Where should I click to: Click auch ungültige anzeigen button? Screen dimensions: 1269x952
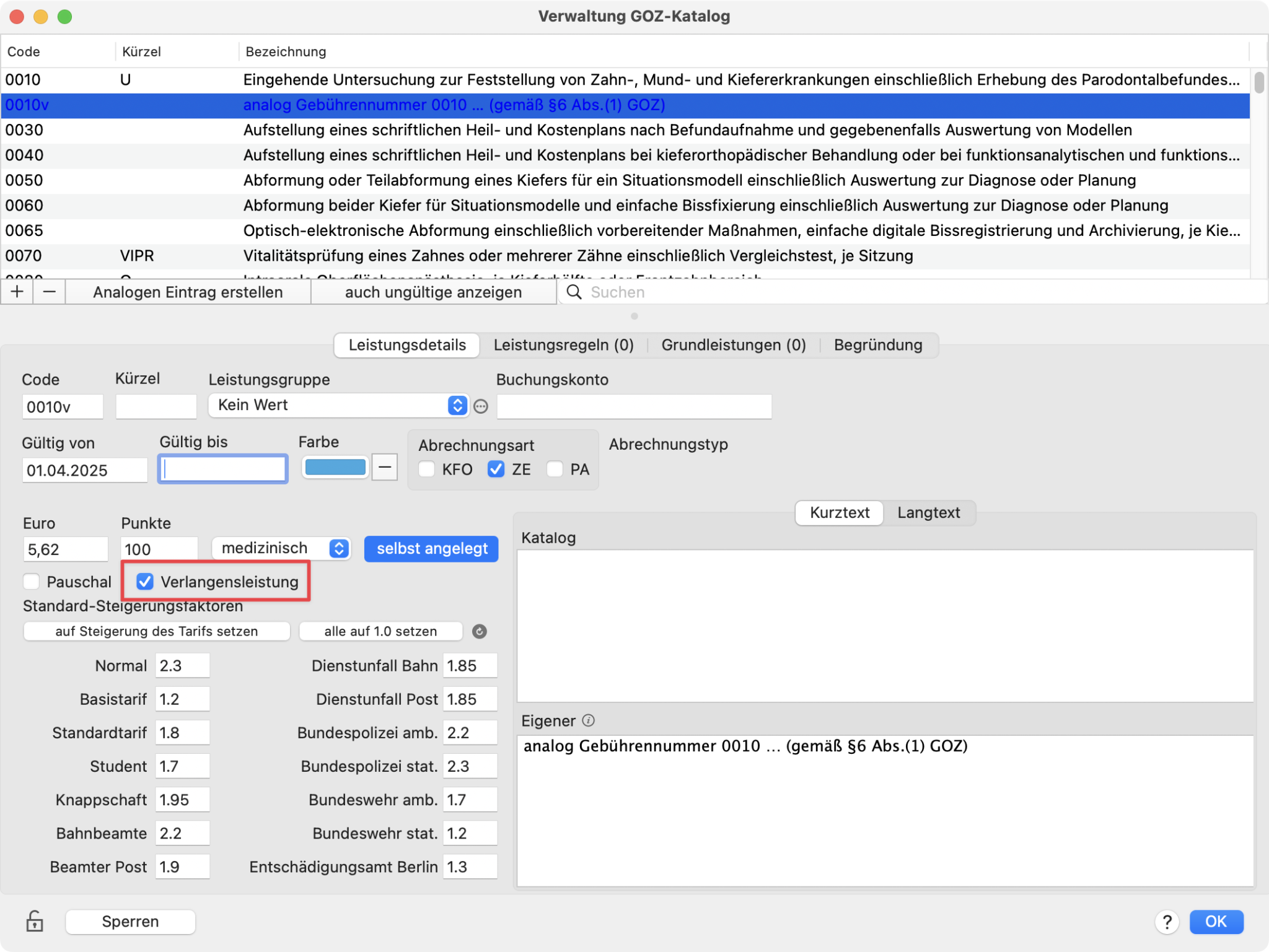coord(433,292)
